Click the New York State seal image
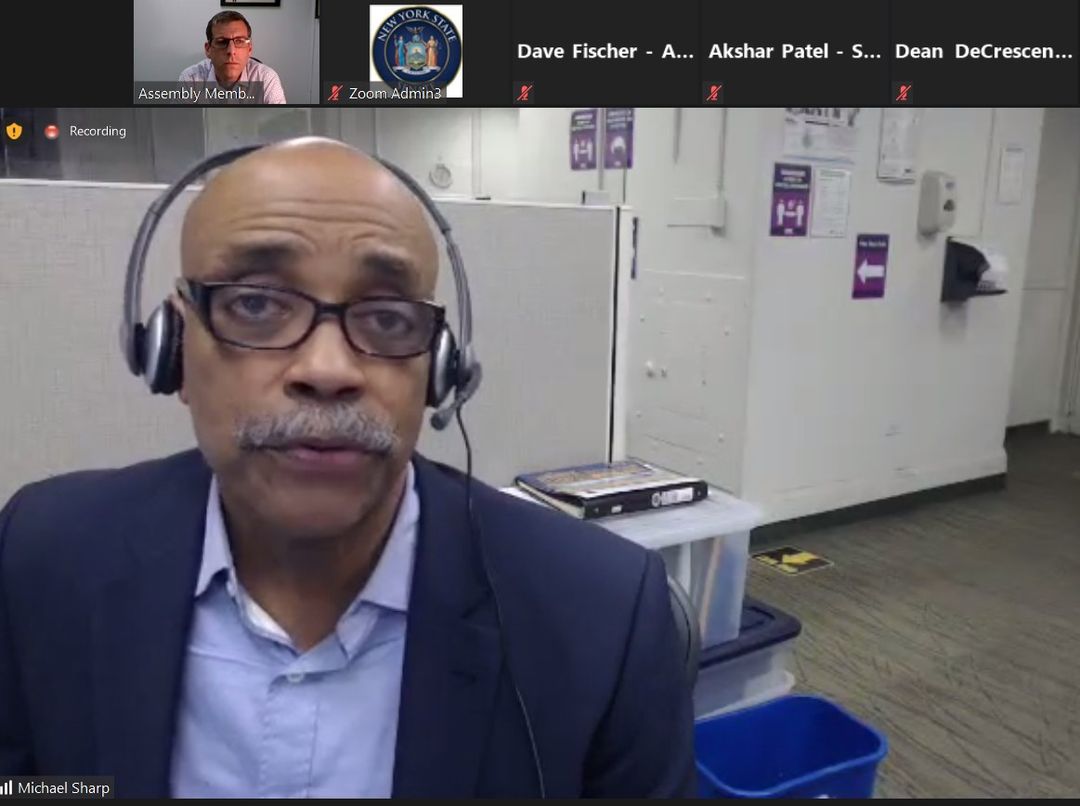Viewport: 1080px width, 806px height. pyautogui.click(x=416, y=48)
